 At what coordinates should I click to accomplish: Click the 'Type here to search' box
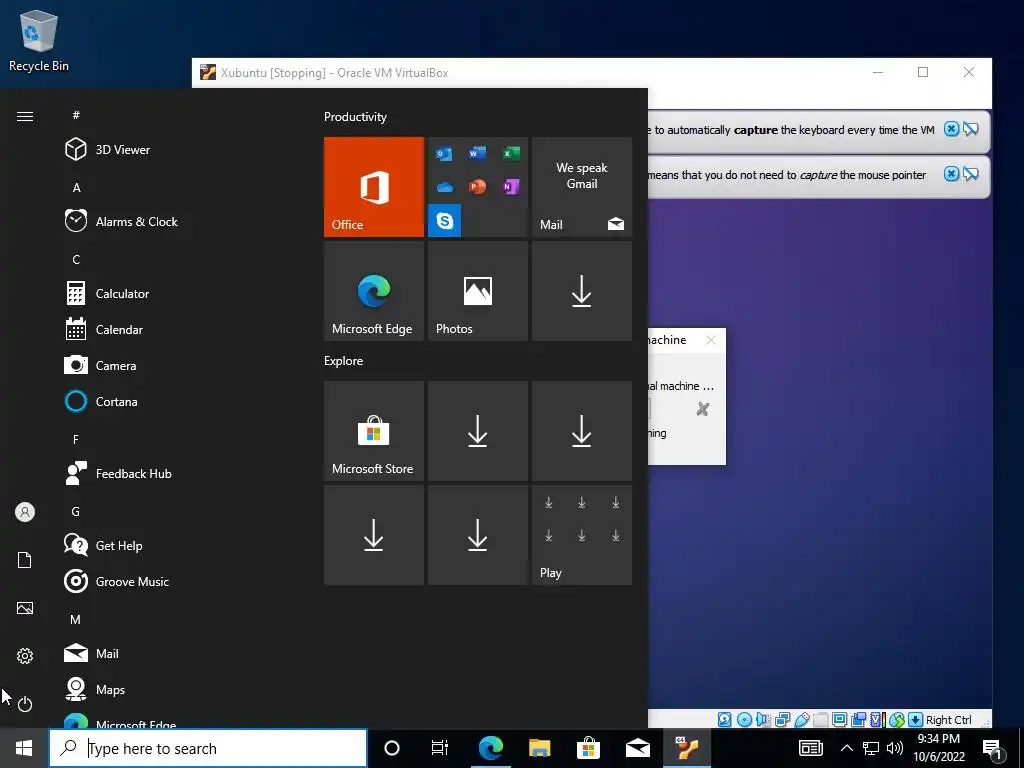208,748
